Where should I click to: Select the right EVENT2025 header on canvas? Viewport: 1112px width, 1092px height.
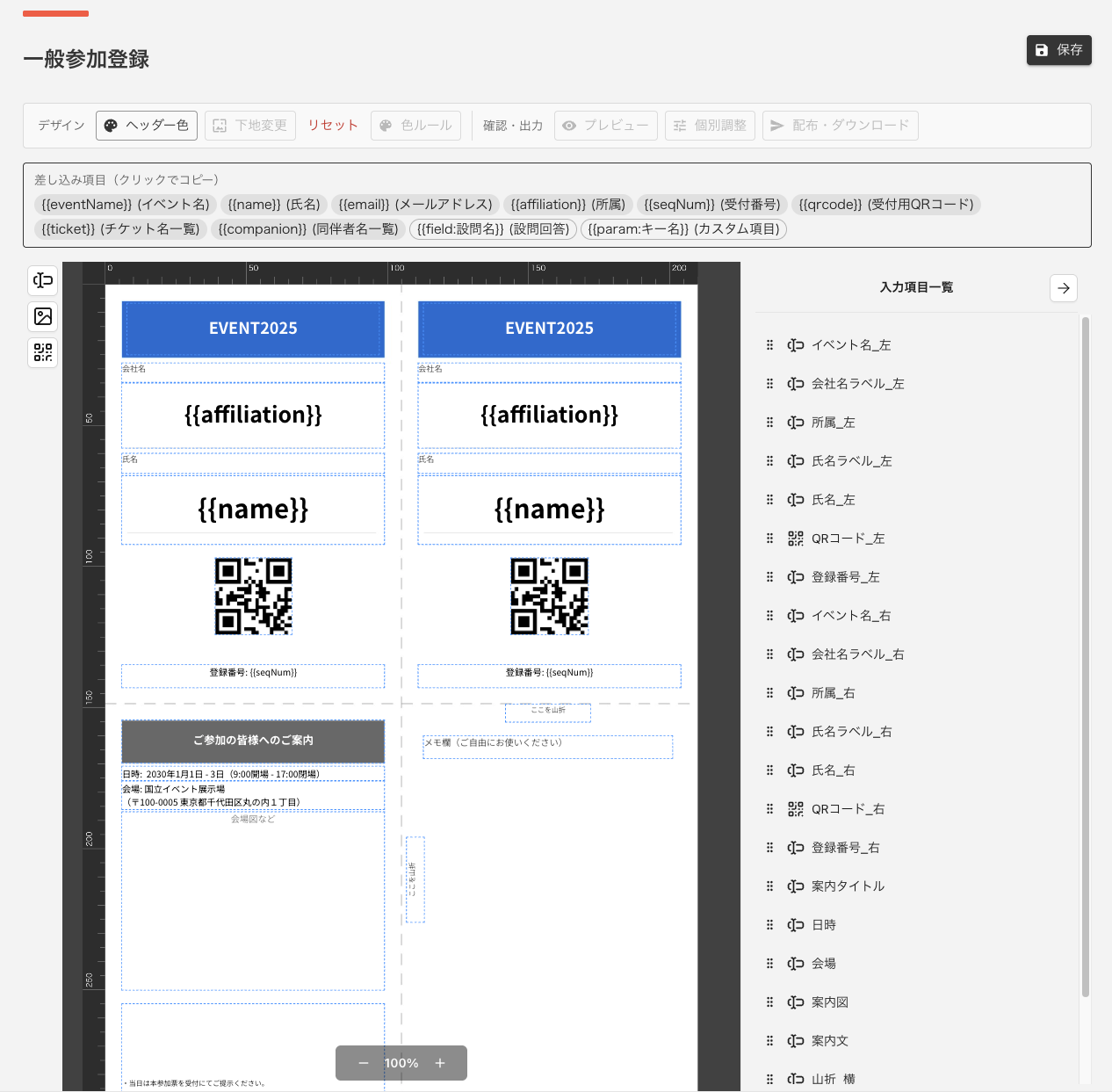(549, 329)
